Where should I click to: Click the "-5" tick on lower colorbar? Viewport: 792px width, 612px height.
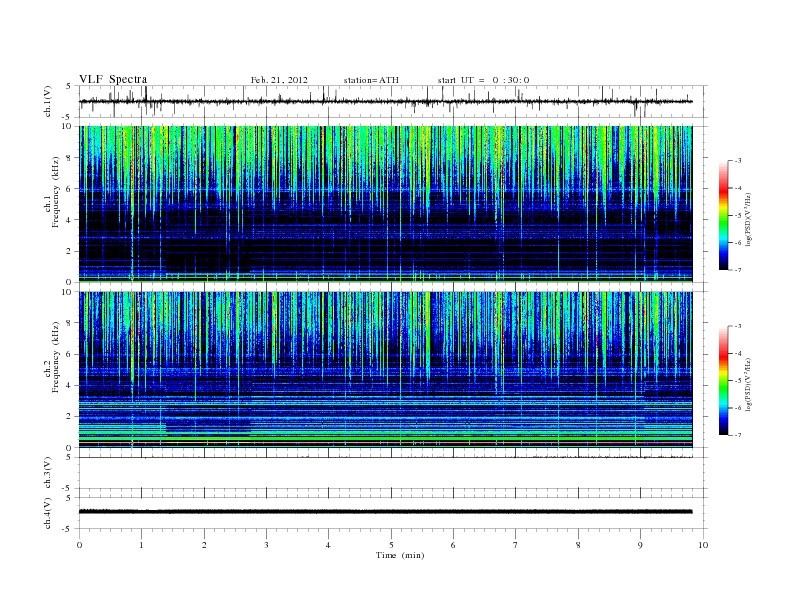(738, 381)
